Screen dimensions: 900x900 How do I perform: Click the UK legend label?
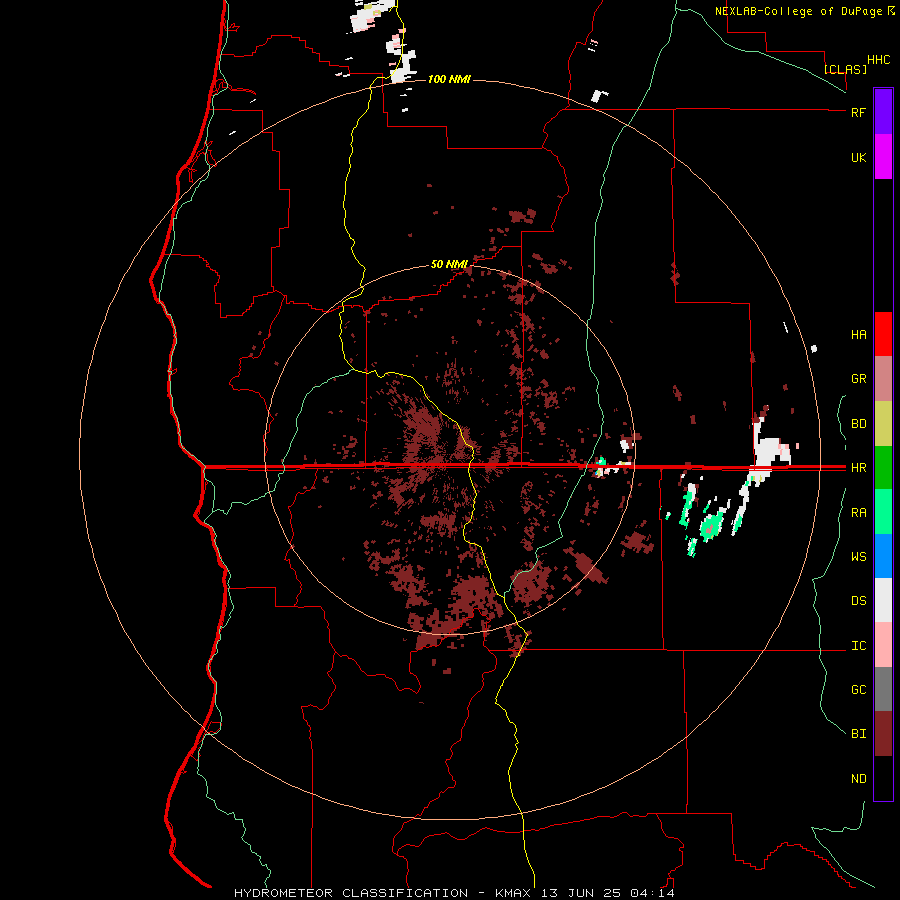[x=858, y=158]
